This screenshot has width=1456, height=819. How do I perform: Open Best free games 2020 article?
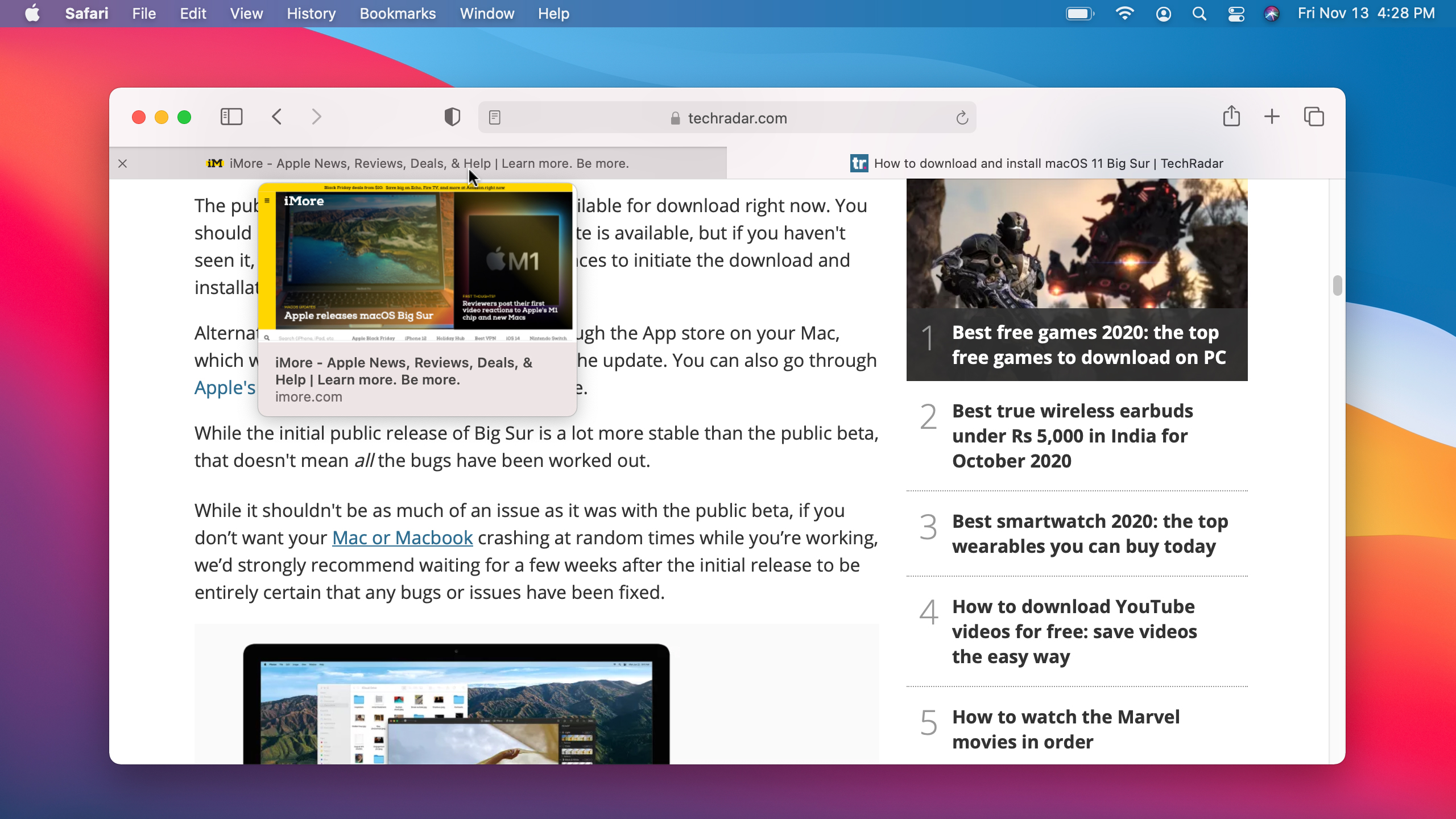1089,345
